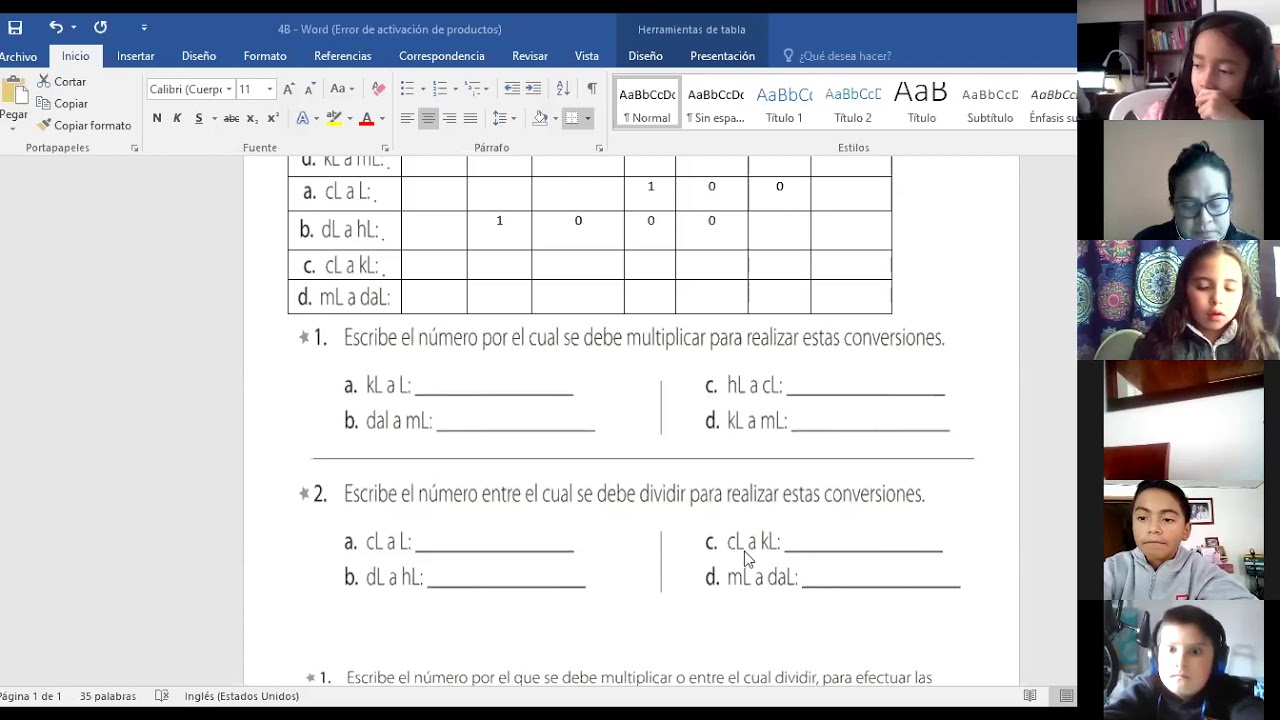
Task: Open the change case Aa menu
Action: tap(341, 90)
